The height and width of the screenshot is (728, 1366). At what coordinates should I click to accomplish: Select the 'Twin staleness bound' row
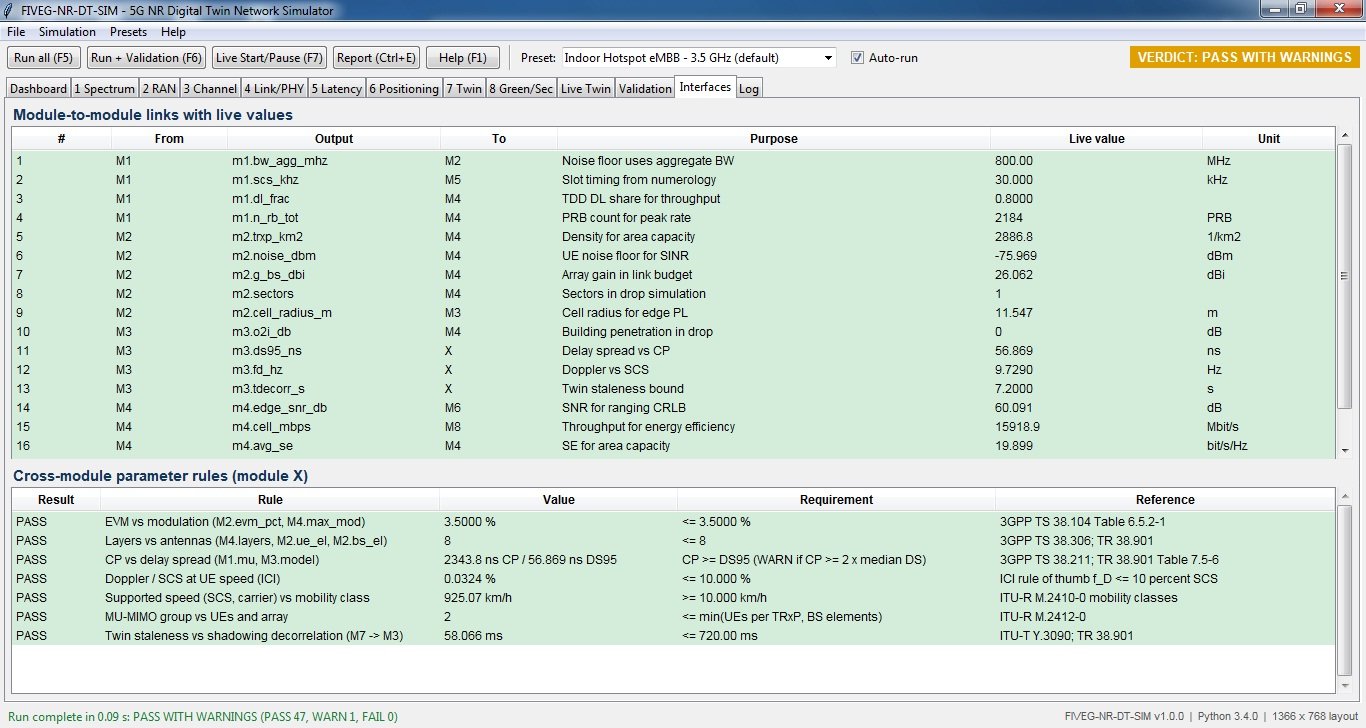674,388
